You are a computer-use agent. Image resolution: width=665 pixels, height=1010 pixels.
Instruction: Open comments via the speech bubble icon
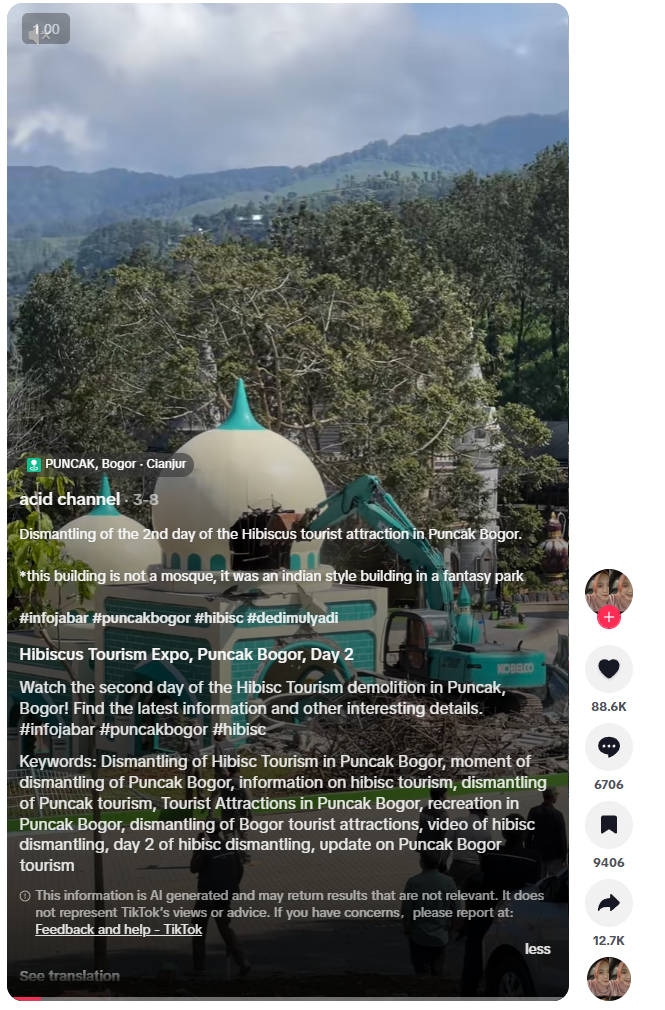608,747
